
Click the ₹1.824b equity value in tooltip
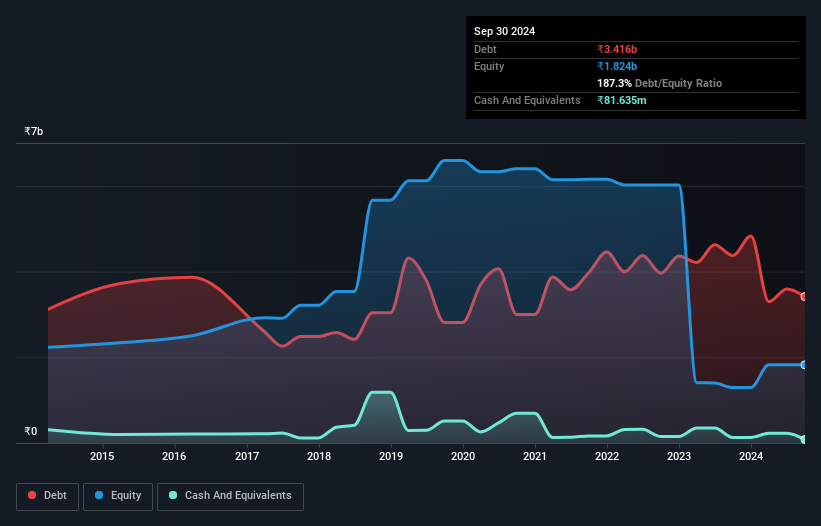coord(617,66)
